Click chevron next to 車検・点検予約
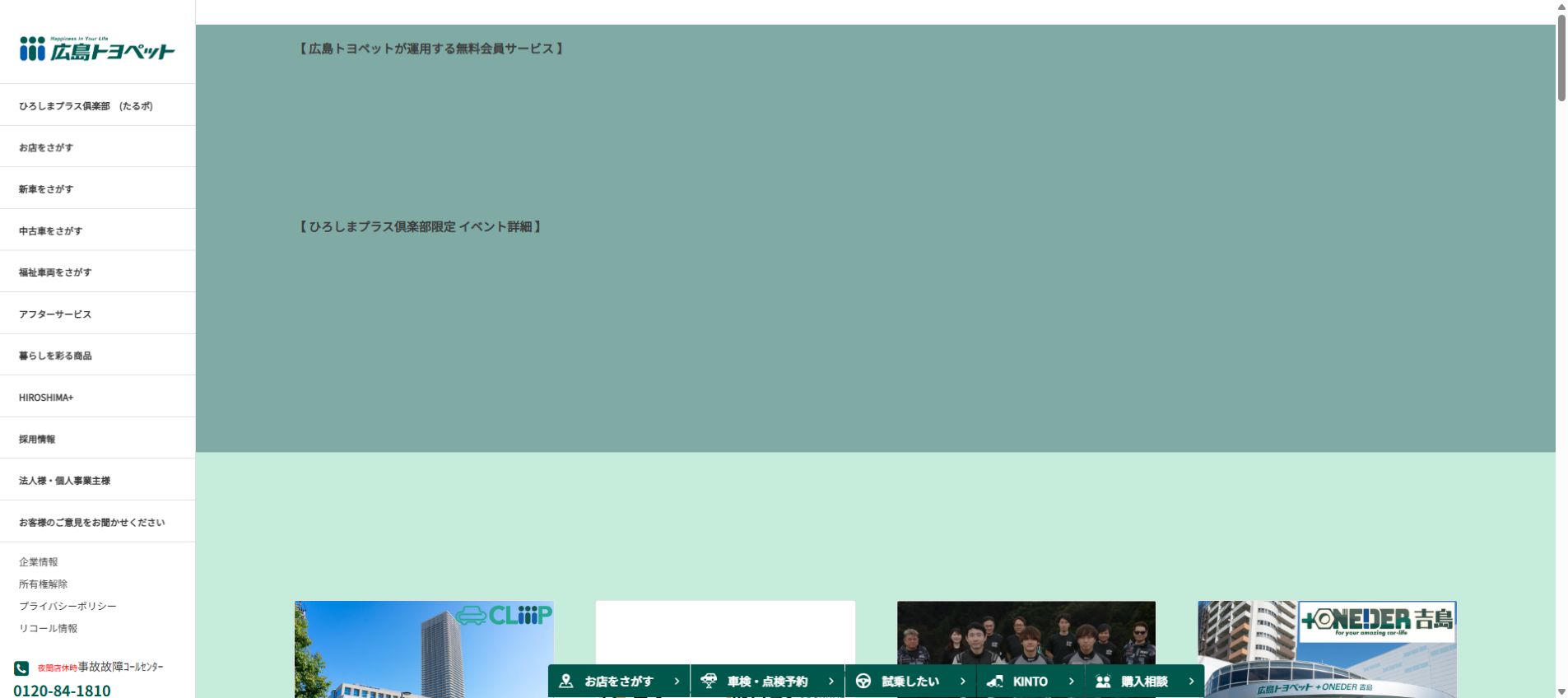The image size is (1568, 698). click(831, 681)
